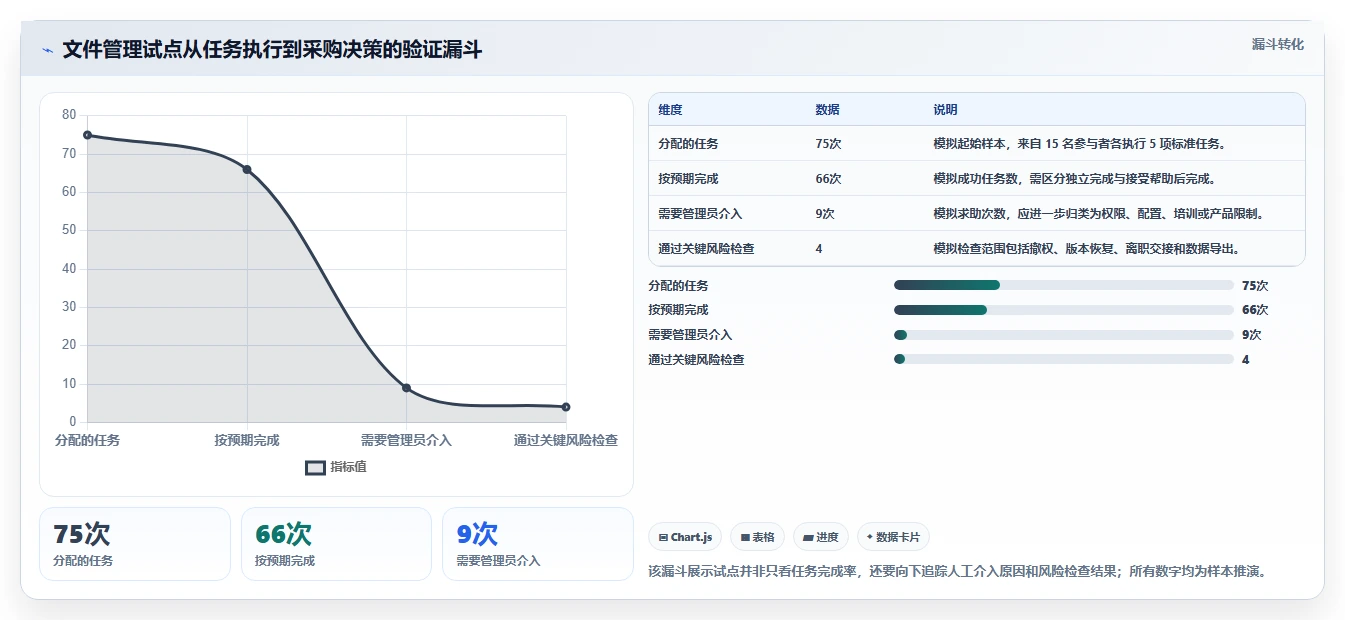Open the 75次 分配的任务 stat card
The height and width of the screenshot is (620, 1345).
(135, 544)
